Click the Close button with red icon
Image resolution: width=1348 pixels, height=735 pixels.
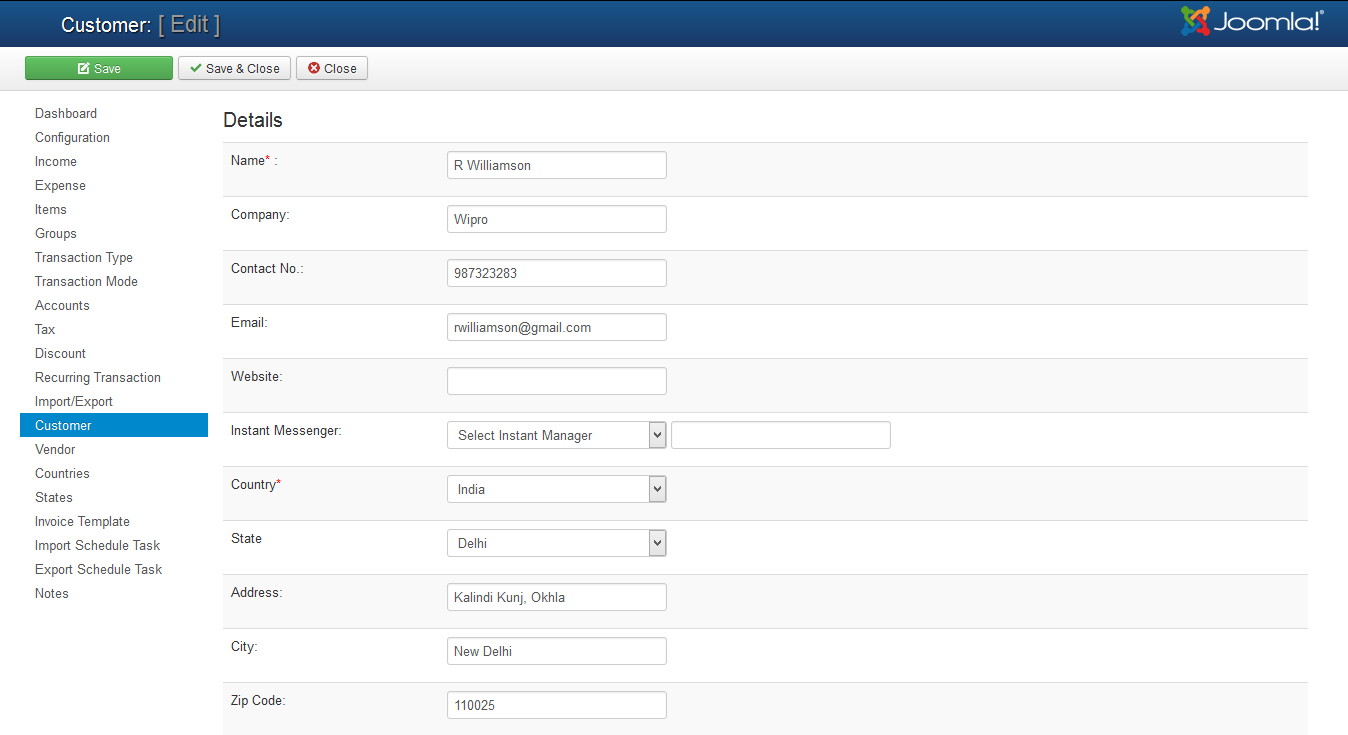click(x=332, y=68)
